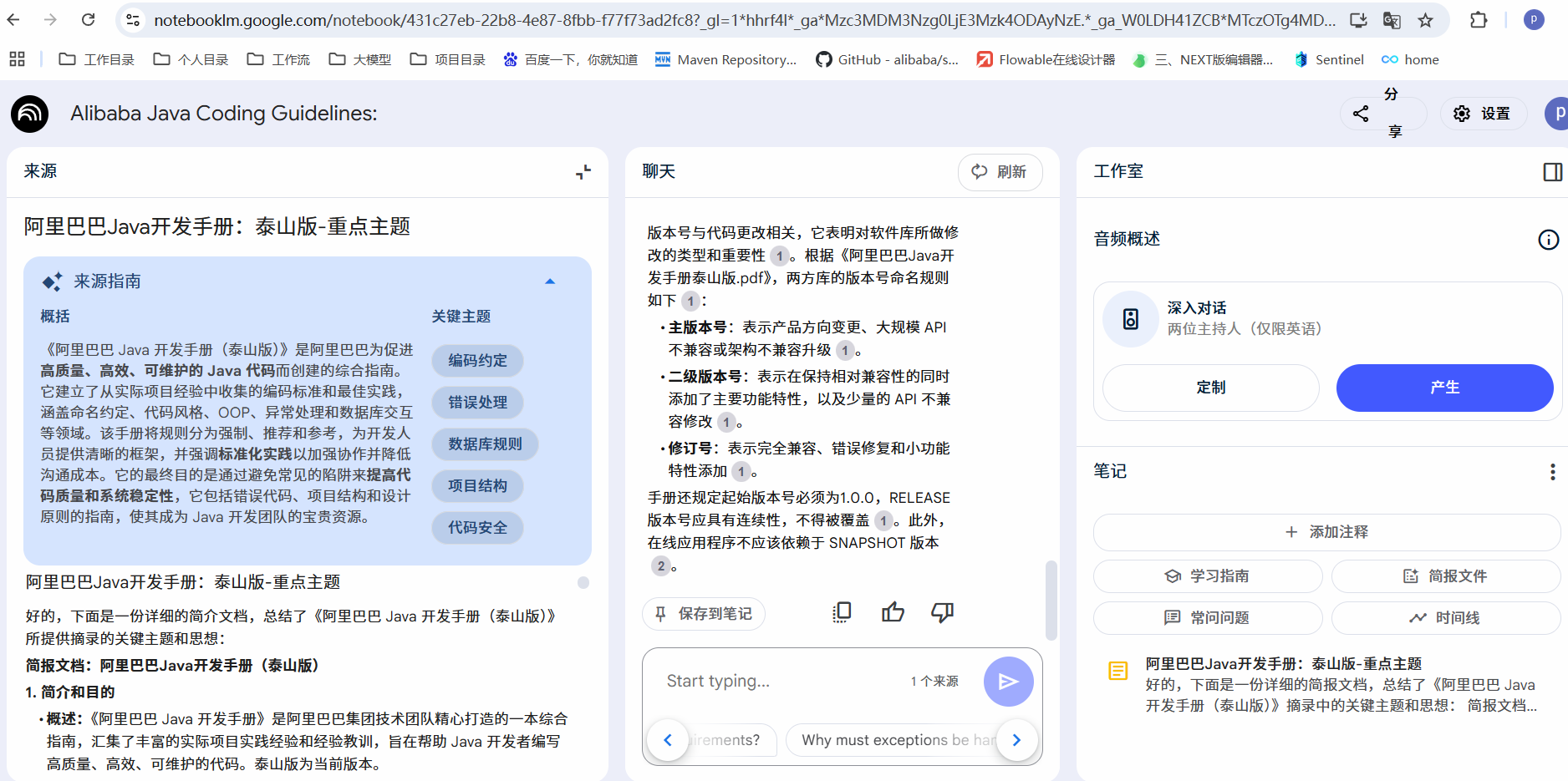The width and height of the screenshot is (1568, 781).
Task: Open the 工作目录 bookmark folder
Action: tap(97, 59)
